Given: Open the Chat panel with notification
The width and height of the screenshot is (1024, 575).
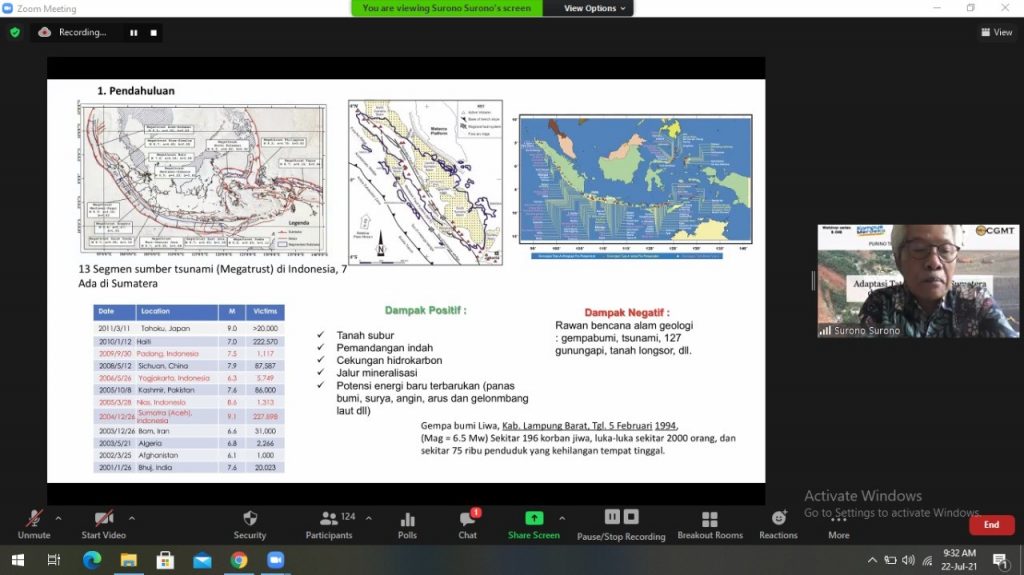Looking at the screenshot, I should pos(468,525).
